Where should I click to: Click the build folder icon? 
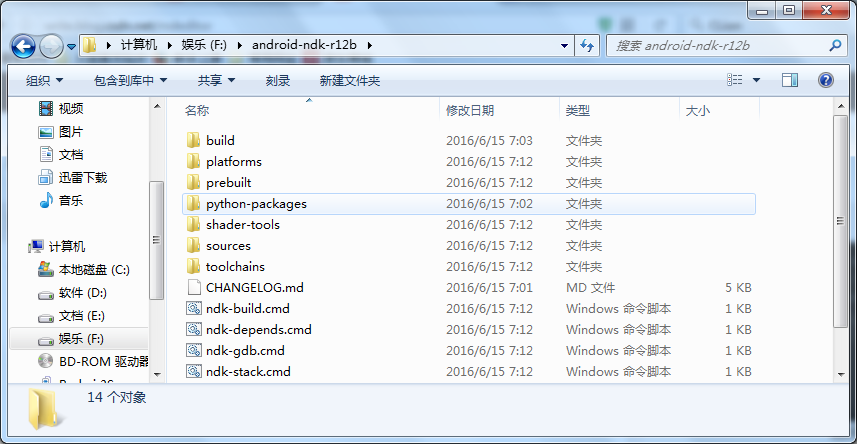point(193,141)
